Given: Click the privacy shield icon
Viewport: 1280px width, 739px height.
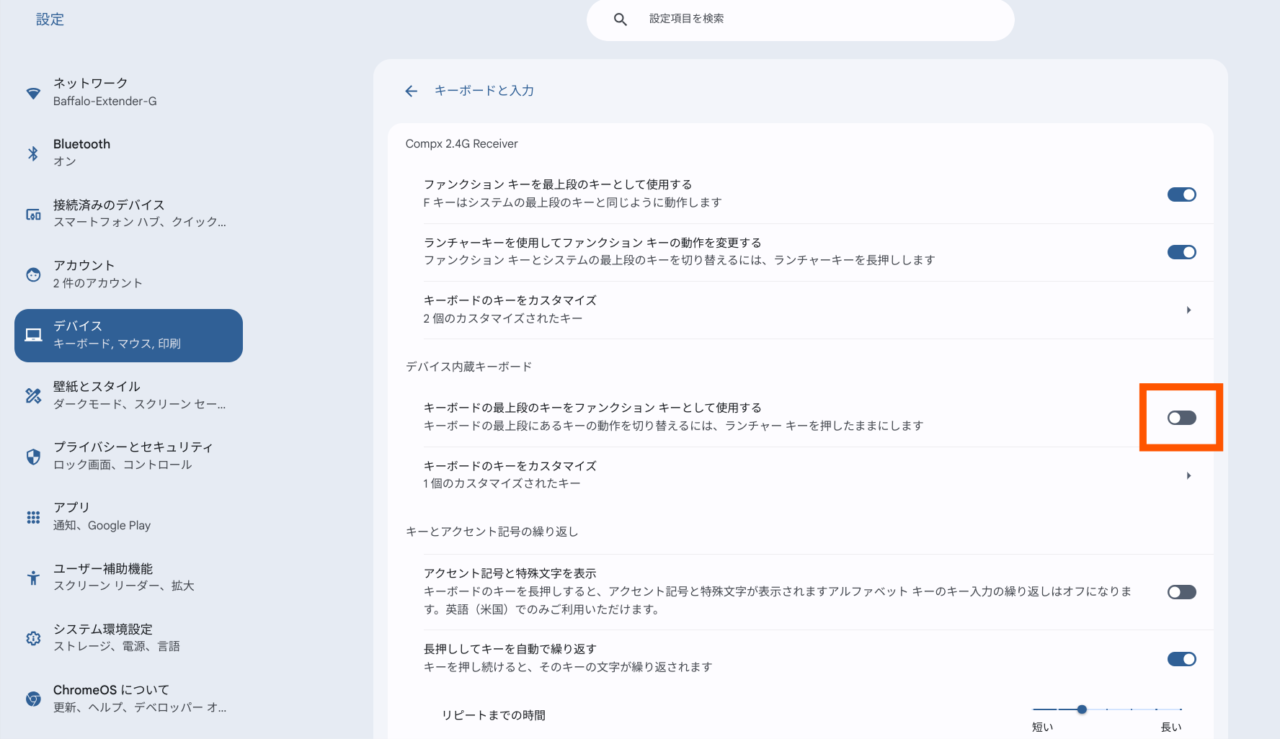Looking at the screenshot, I should tap(33, 456).
